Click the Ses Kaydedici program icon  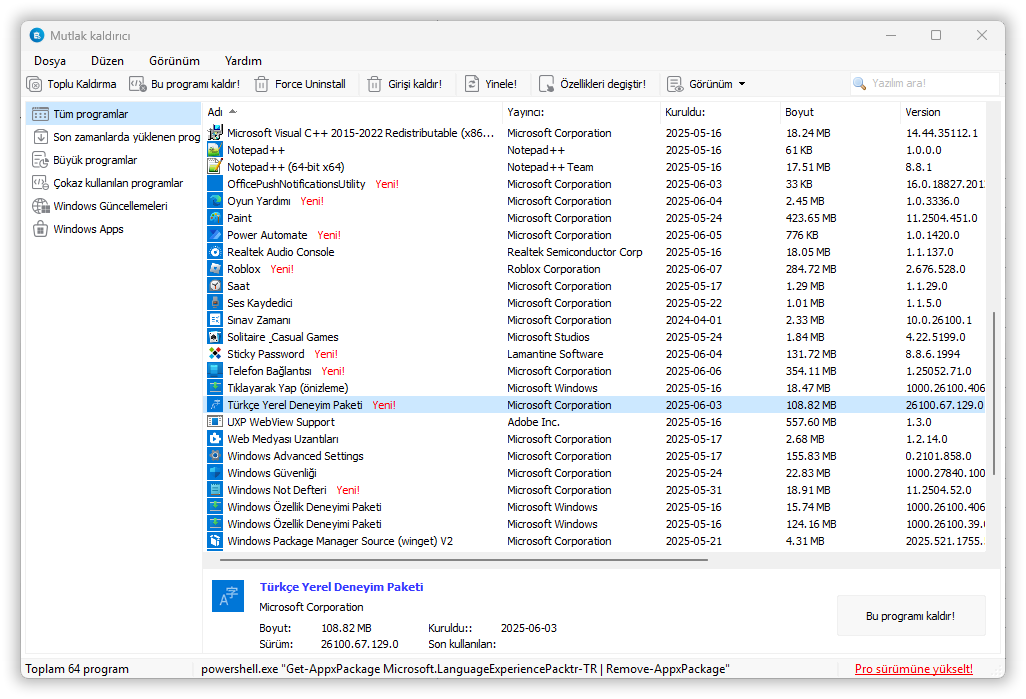tap(215, 302)
